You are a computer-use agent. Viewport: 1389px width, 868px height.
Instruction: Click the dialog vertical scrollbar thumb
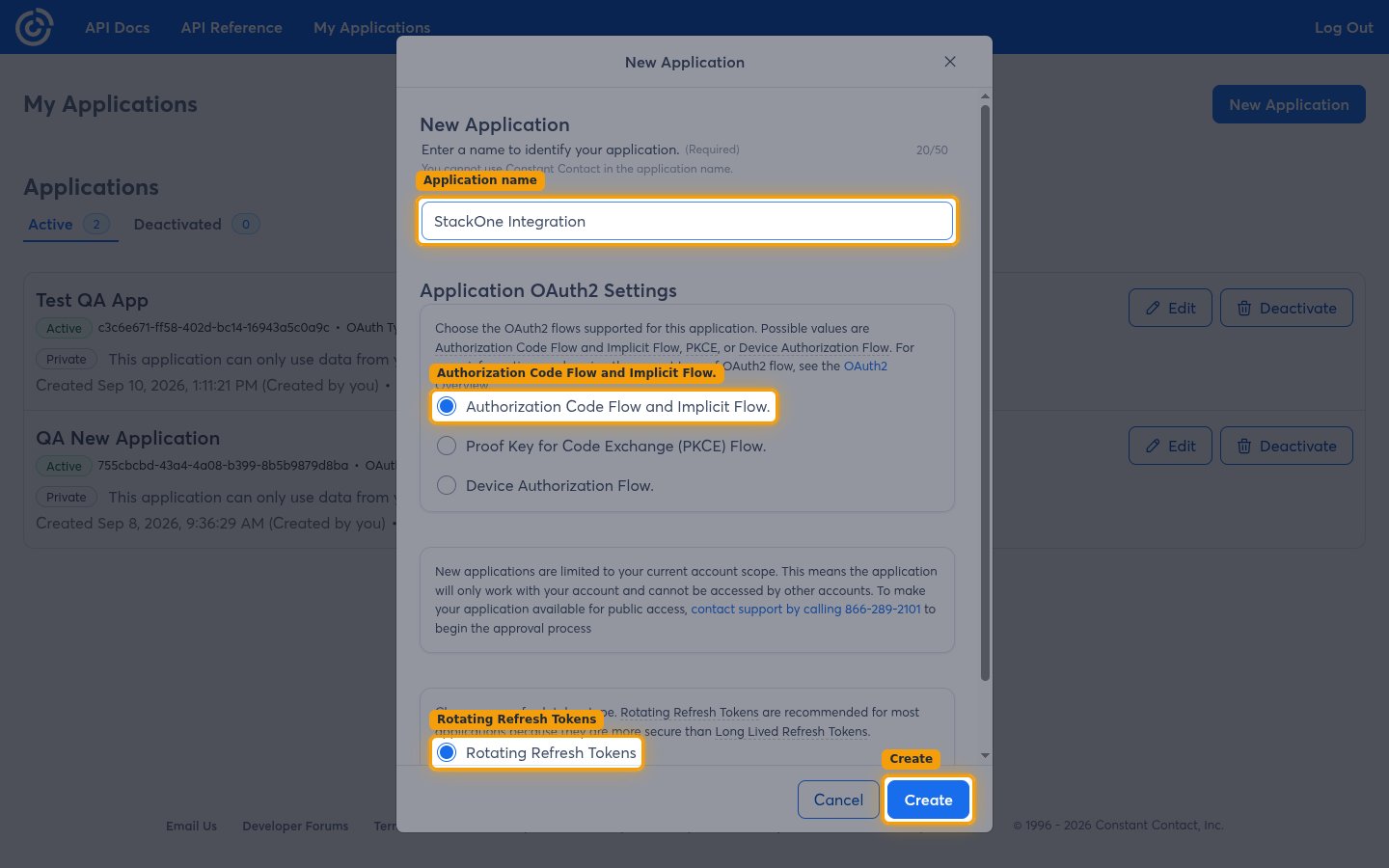[985, 393]
